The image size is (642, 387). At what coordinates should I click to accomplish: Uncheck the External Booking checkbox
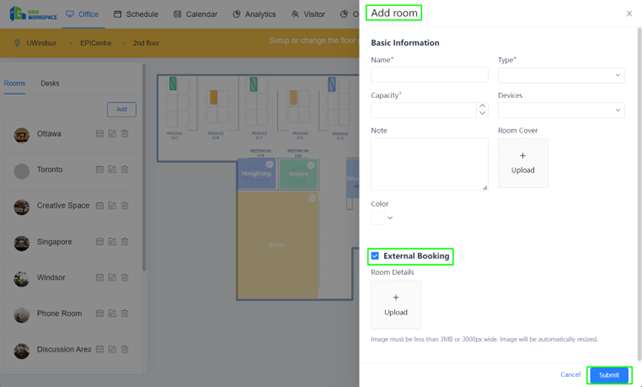pos(375,256)
